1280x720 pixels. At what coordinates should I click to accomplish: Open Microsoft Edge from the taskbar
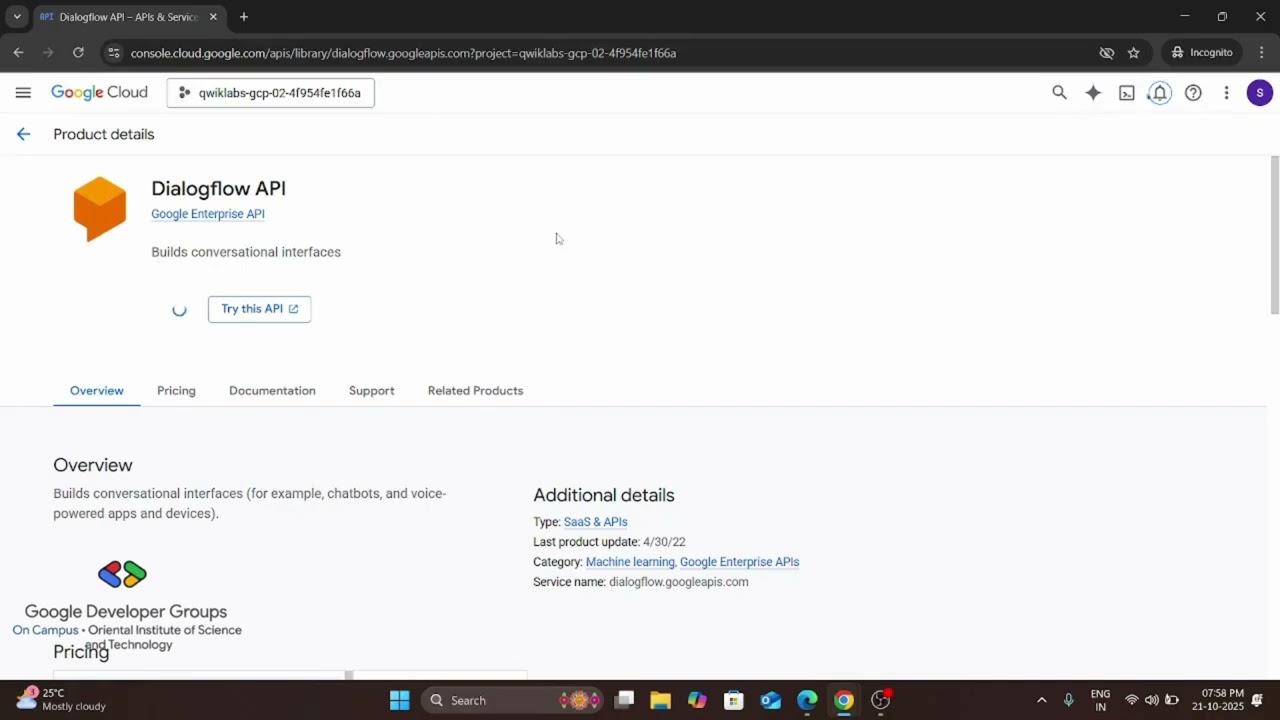click(x=807, y=700)
